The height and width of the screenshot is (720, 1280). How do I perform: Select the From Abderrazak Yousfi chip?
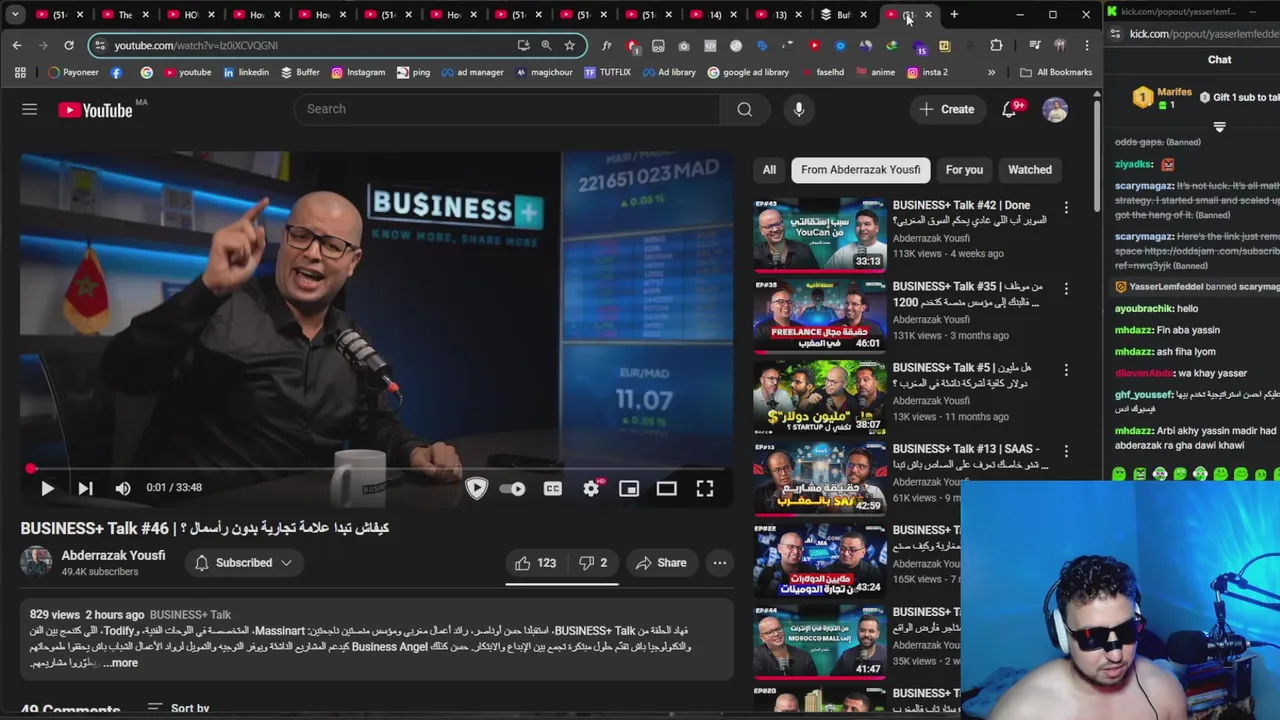click(x=861, y=170)
